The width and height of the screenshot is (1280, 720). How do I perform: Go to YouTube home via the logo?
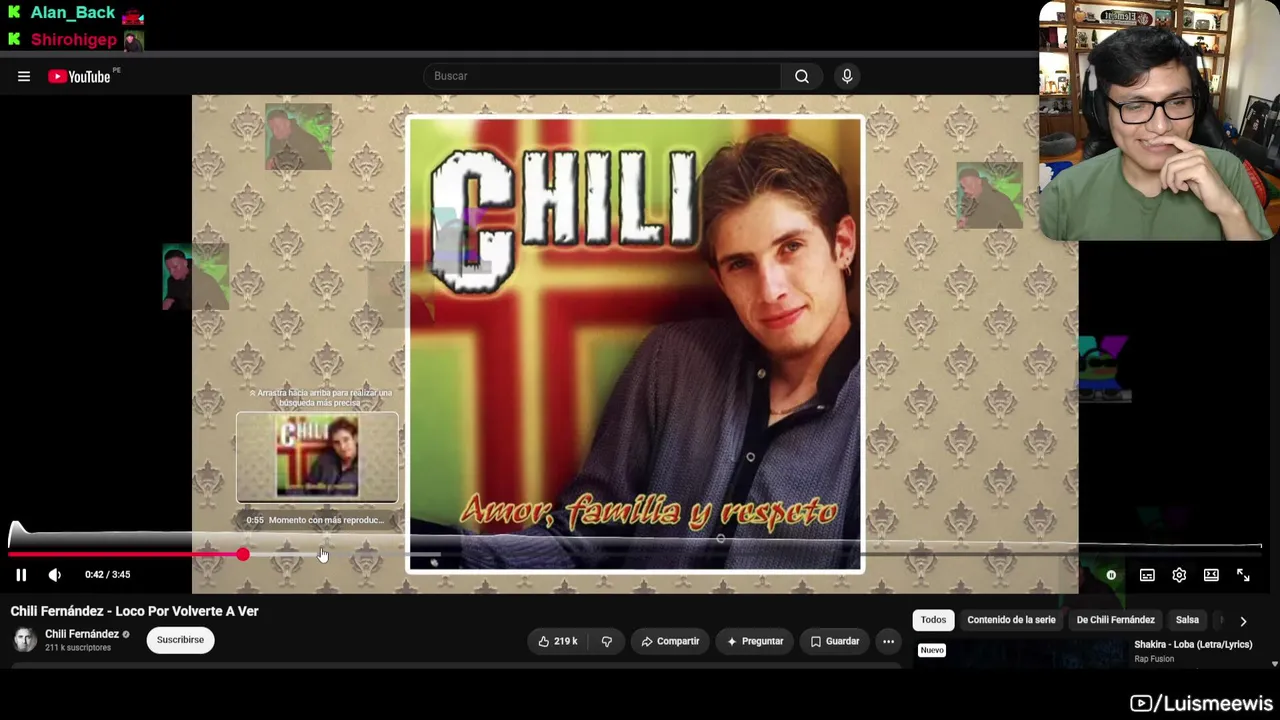point(80,76)
